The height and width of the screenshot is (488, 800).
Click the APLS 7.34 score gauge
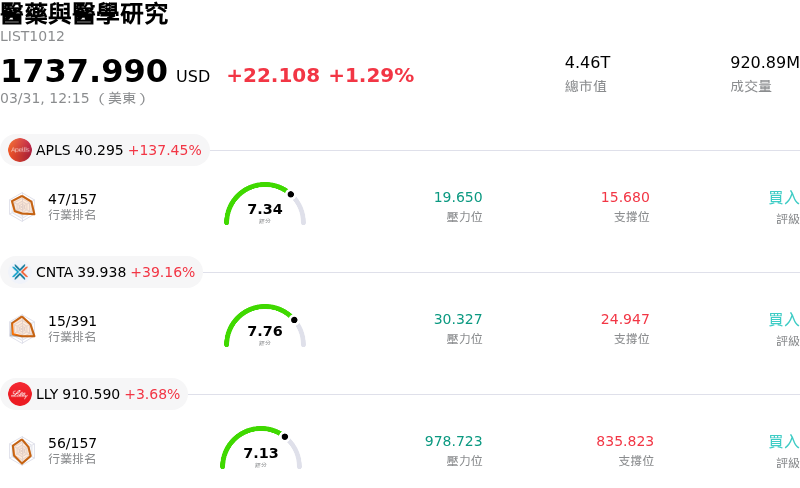(265, 206)
